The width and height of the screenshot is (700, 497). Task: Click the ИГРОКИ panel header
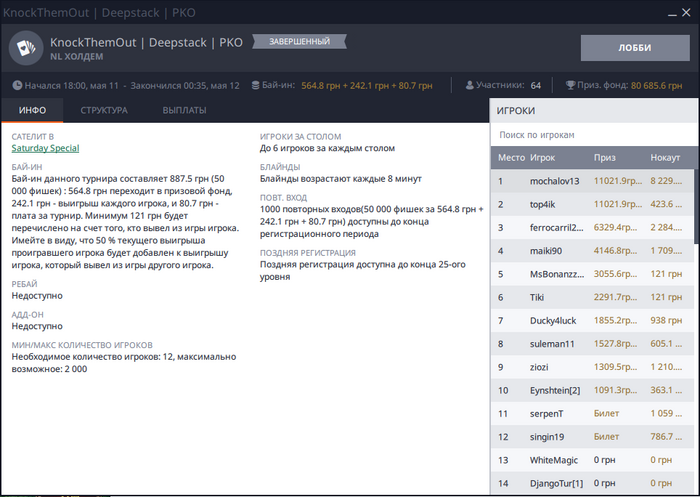coord(593,111)
